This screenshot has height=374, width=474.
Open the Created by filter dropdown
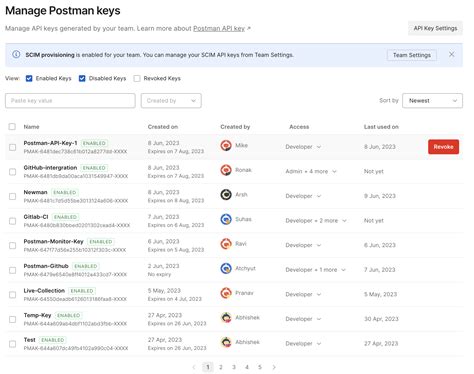171,101
